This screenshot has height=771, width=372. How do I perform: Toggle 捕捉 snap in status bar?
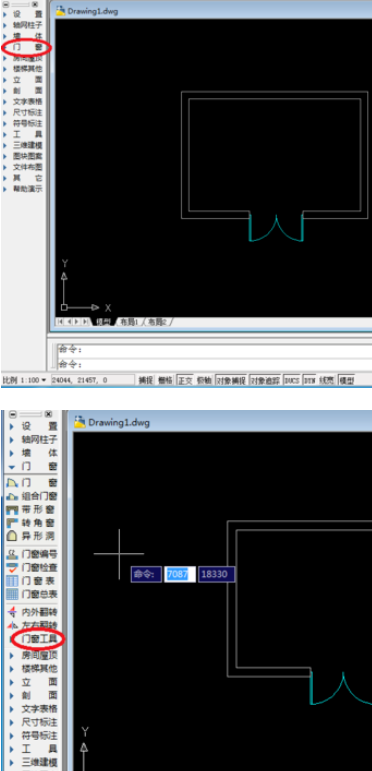145,380
